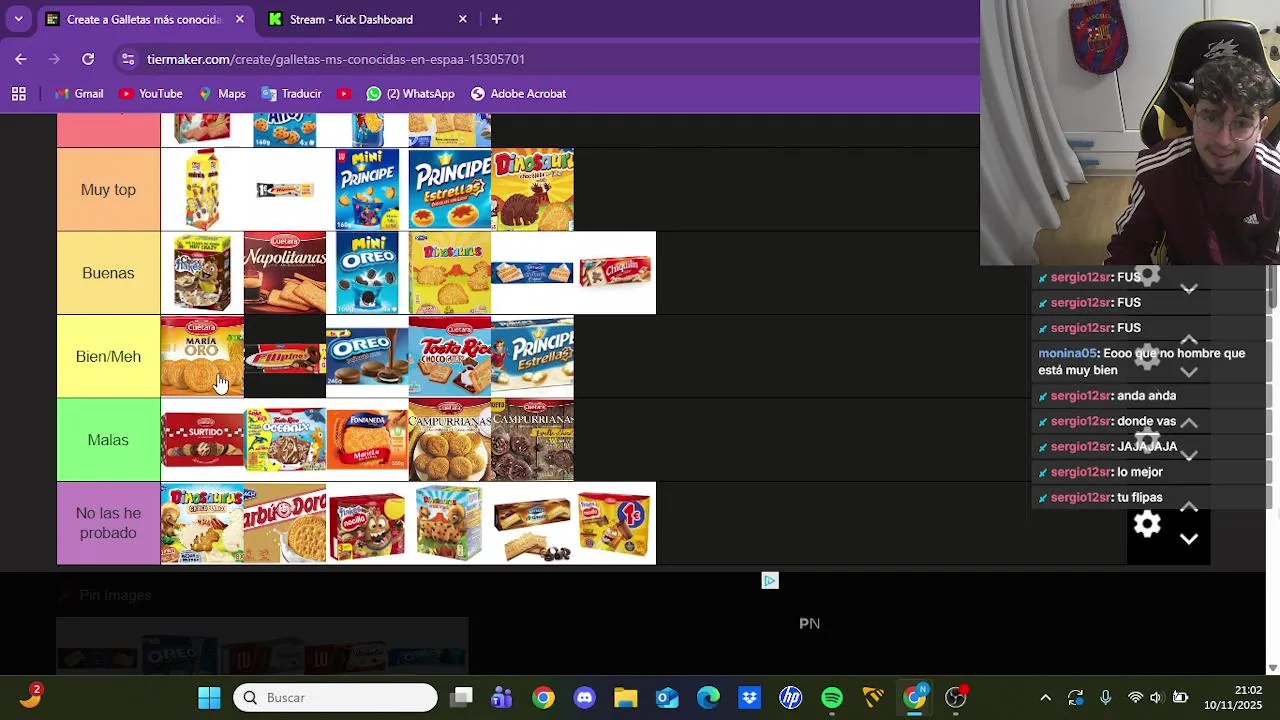Select the Create a Galletas tiermaker tab

[x=144, y=19]
